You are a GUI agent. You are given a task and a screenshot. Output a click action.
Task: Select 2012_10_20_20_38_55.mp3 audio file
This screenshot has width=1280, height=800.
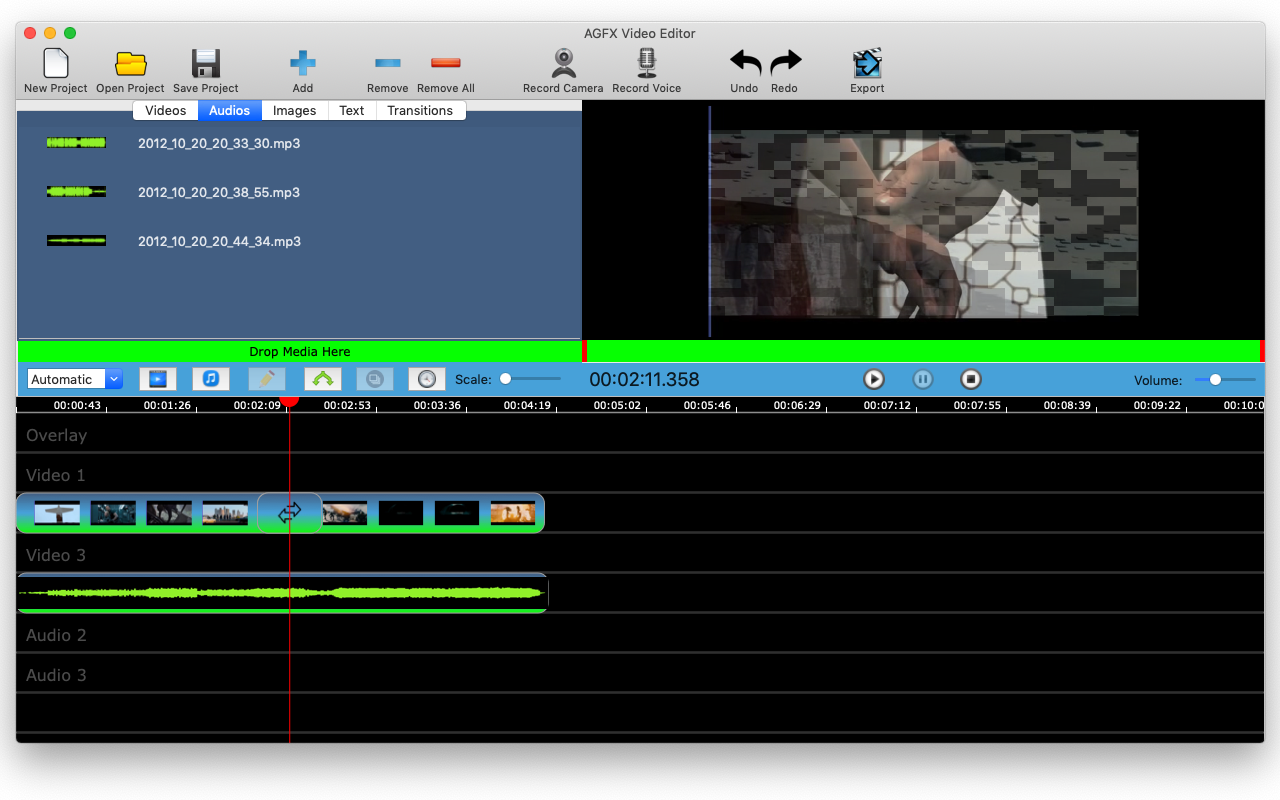click(219, 192)
